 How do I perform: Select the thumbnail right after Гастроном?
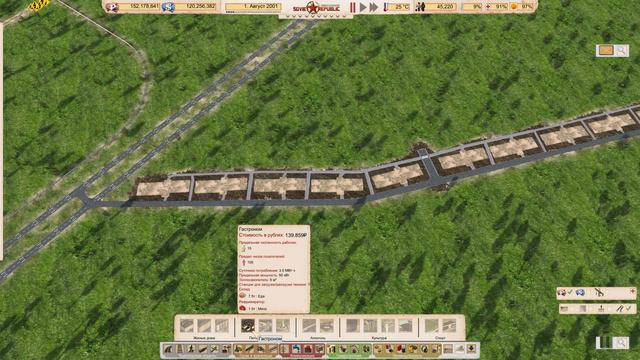click(265, 326)
